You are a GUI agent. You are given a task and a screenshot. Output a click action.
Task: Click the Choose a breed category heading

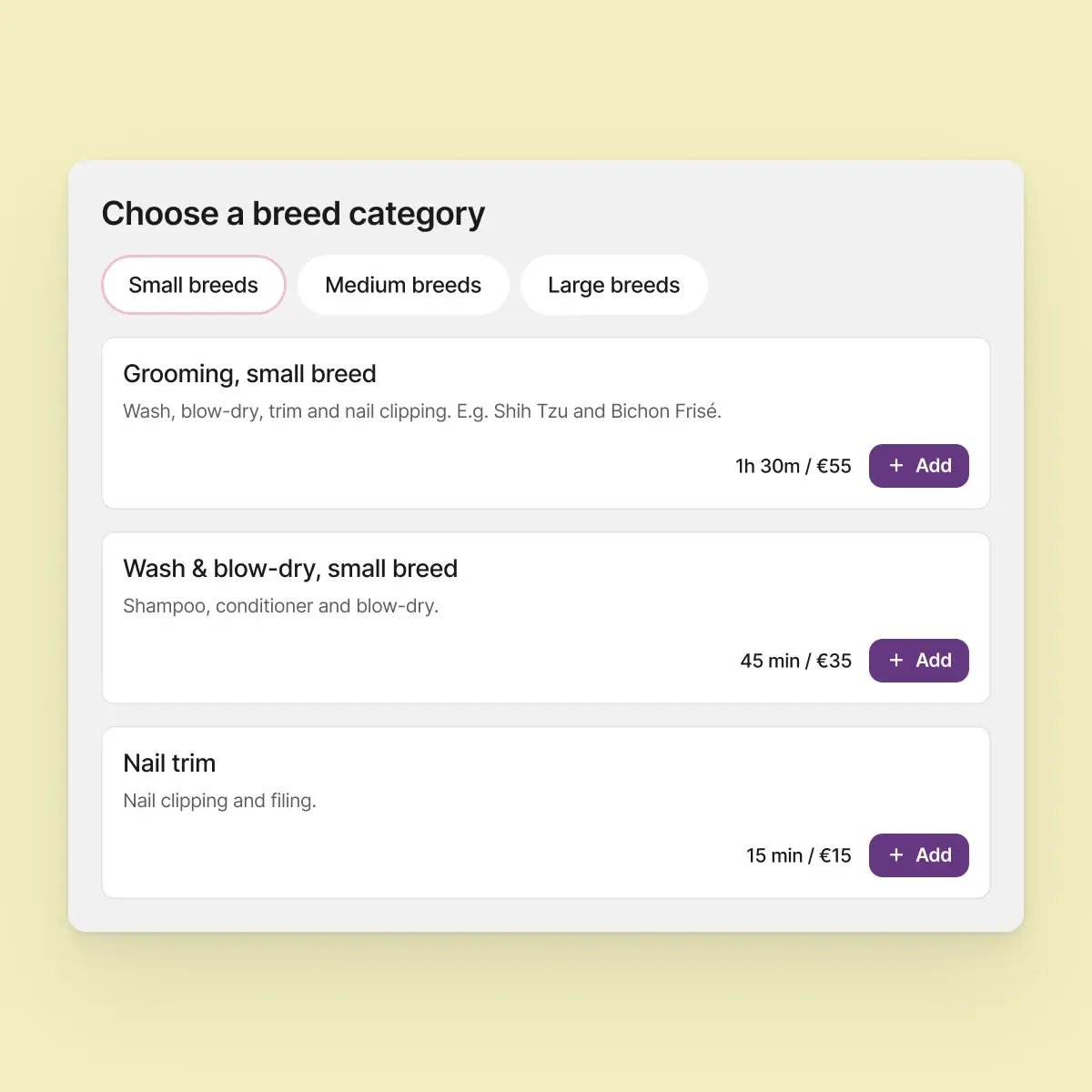293,214
